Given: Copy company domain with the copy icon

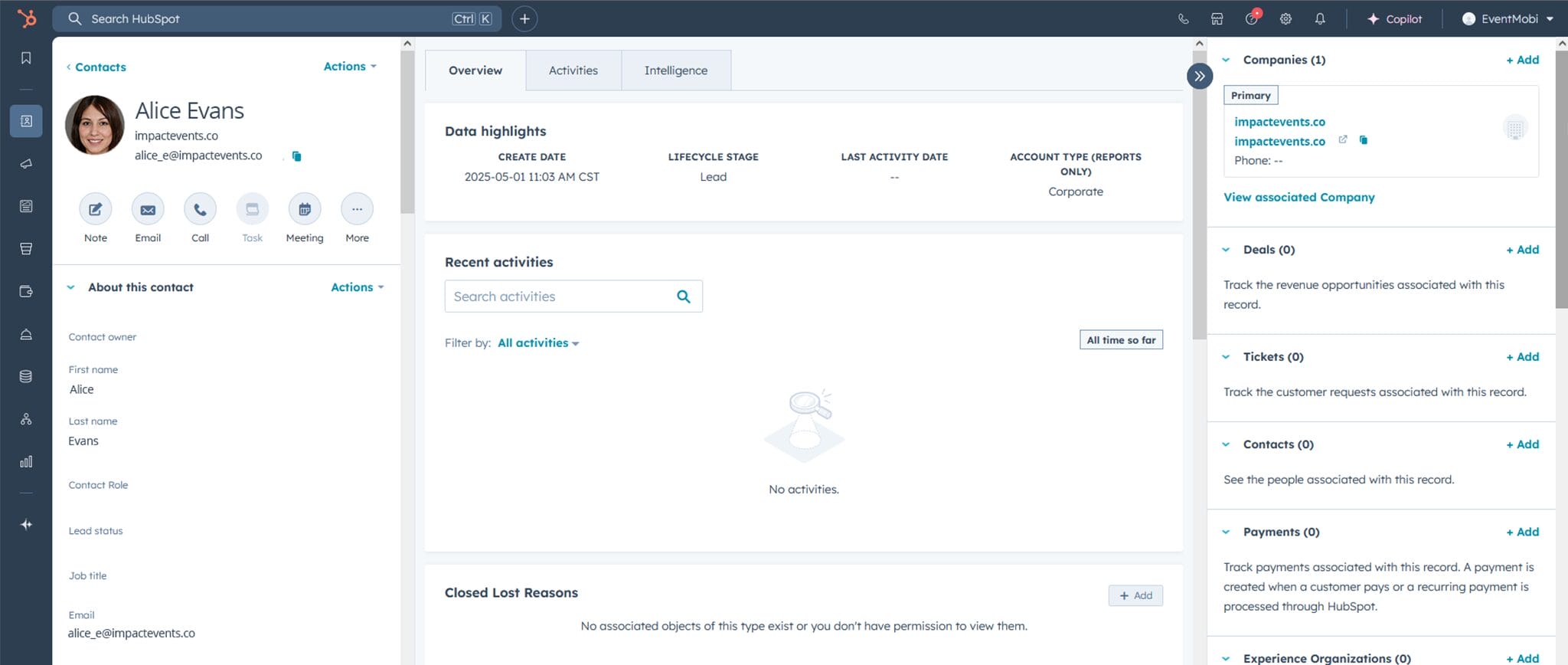Looking at the screenshot, I should pyautogui.click(x=1364, y=139).
